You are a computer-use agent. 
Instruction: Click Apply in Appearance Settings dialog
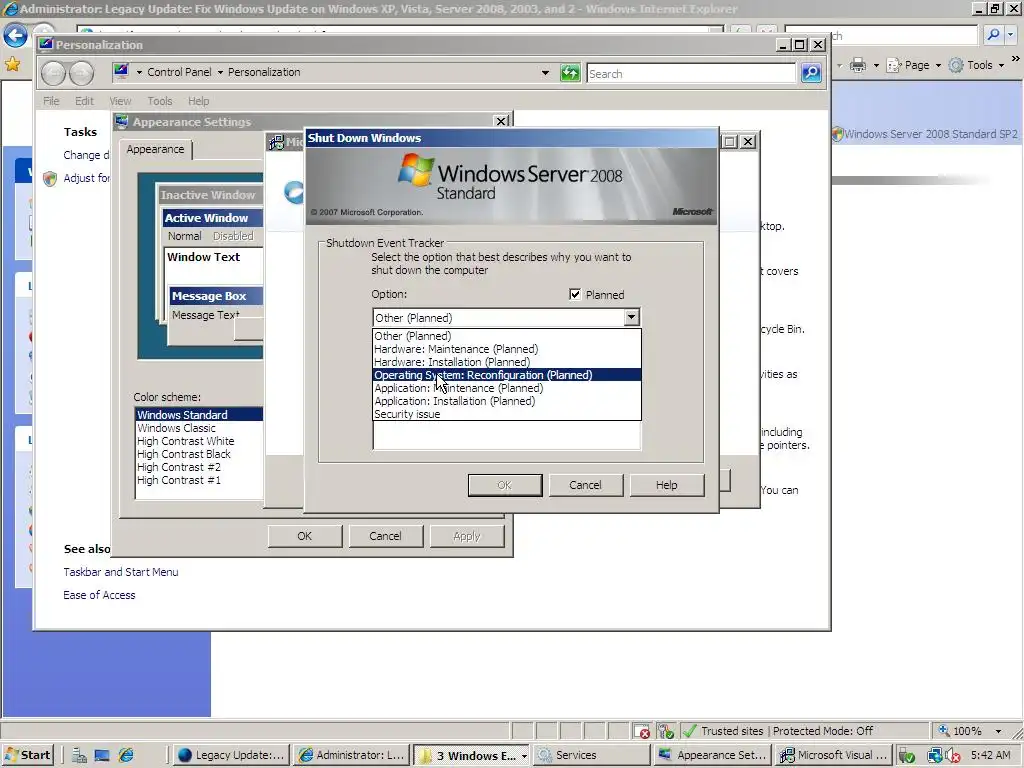(x=467, y=536)
